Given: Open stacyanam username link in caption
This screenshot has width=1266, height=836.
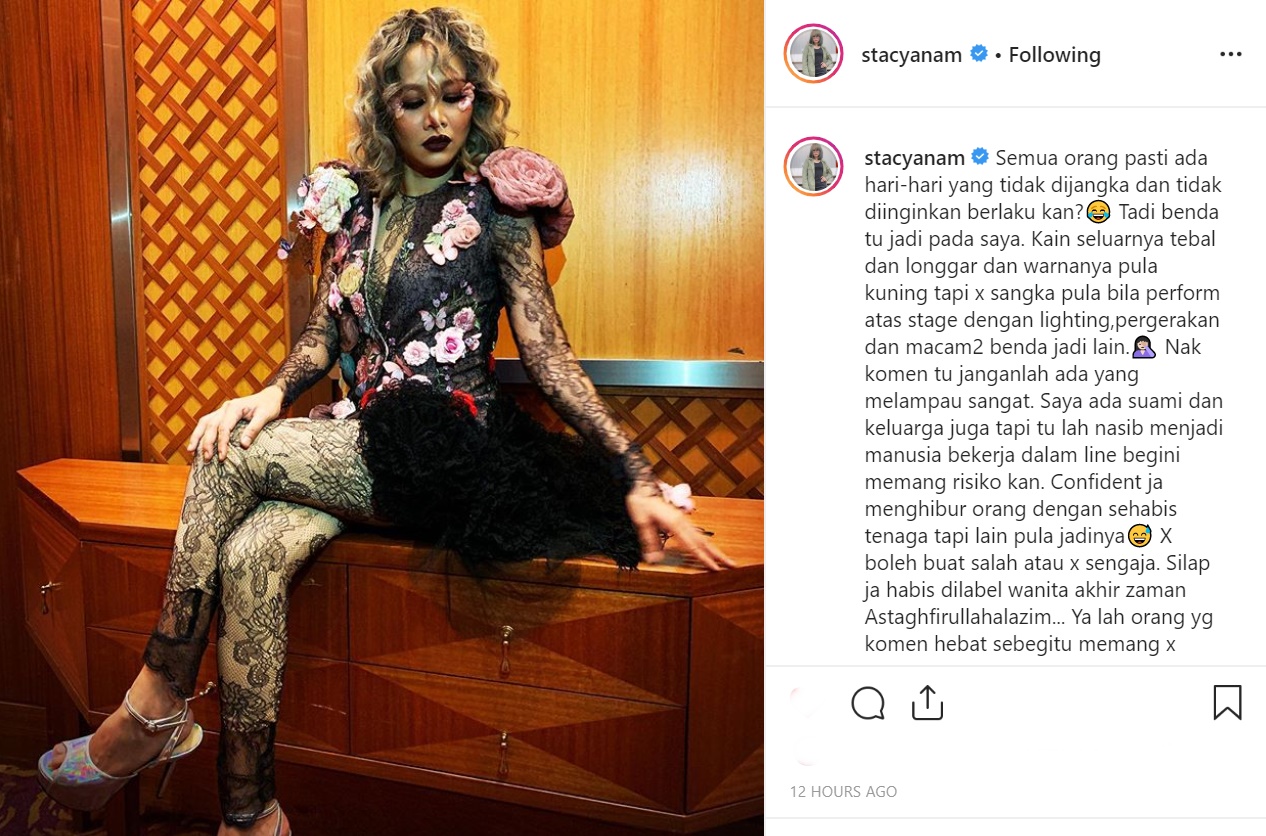Looking at the screenshot, I should tap(914, 158).
